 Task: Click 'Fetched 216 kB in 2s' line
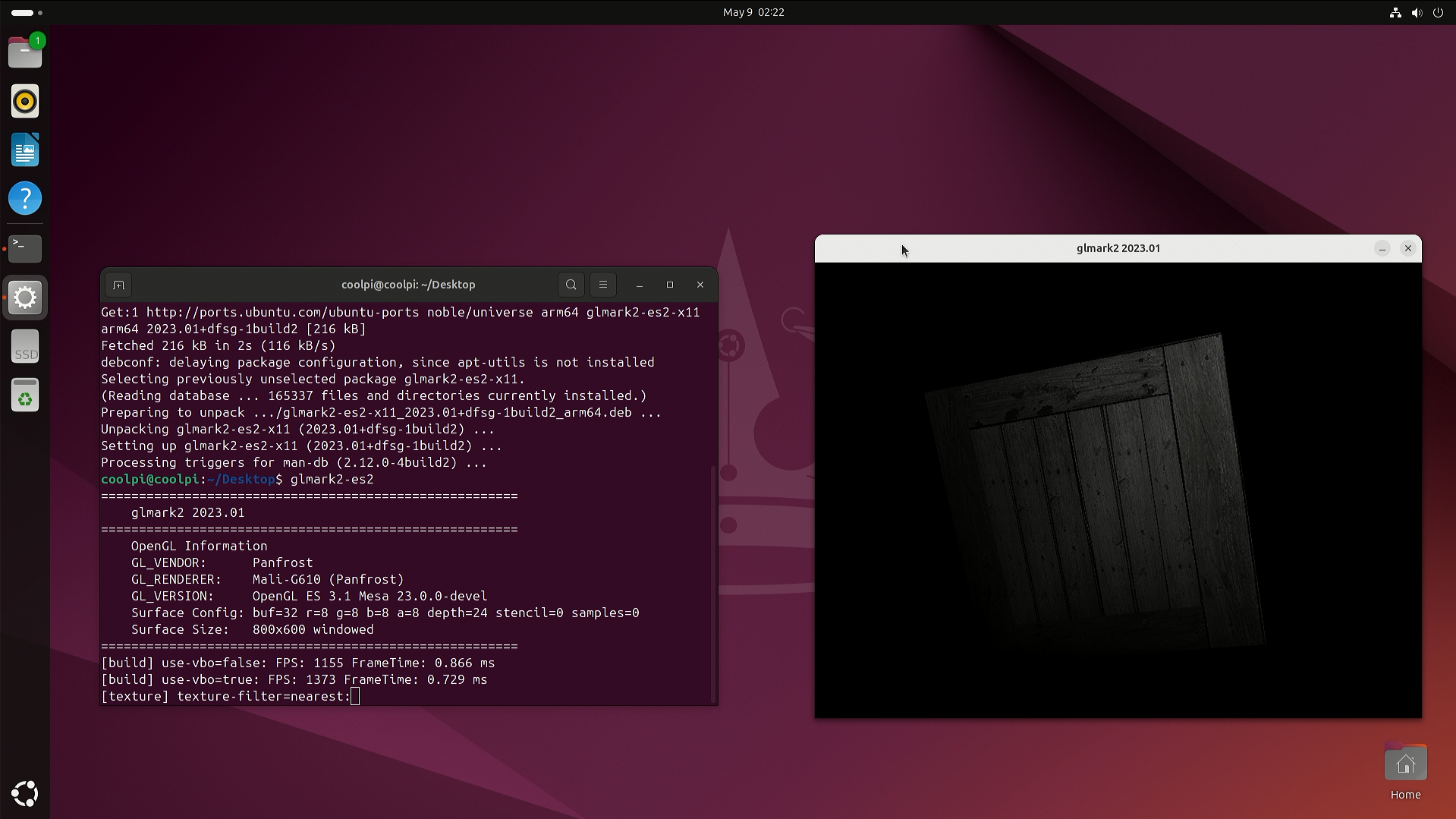(x=218, y=345)
